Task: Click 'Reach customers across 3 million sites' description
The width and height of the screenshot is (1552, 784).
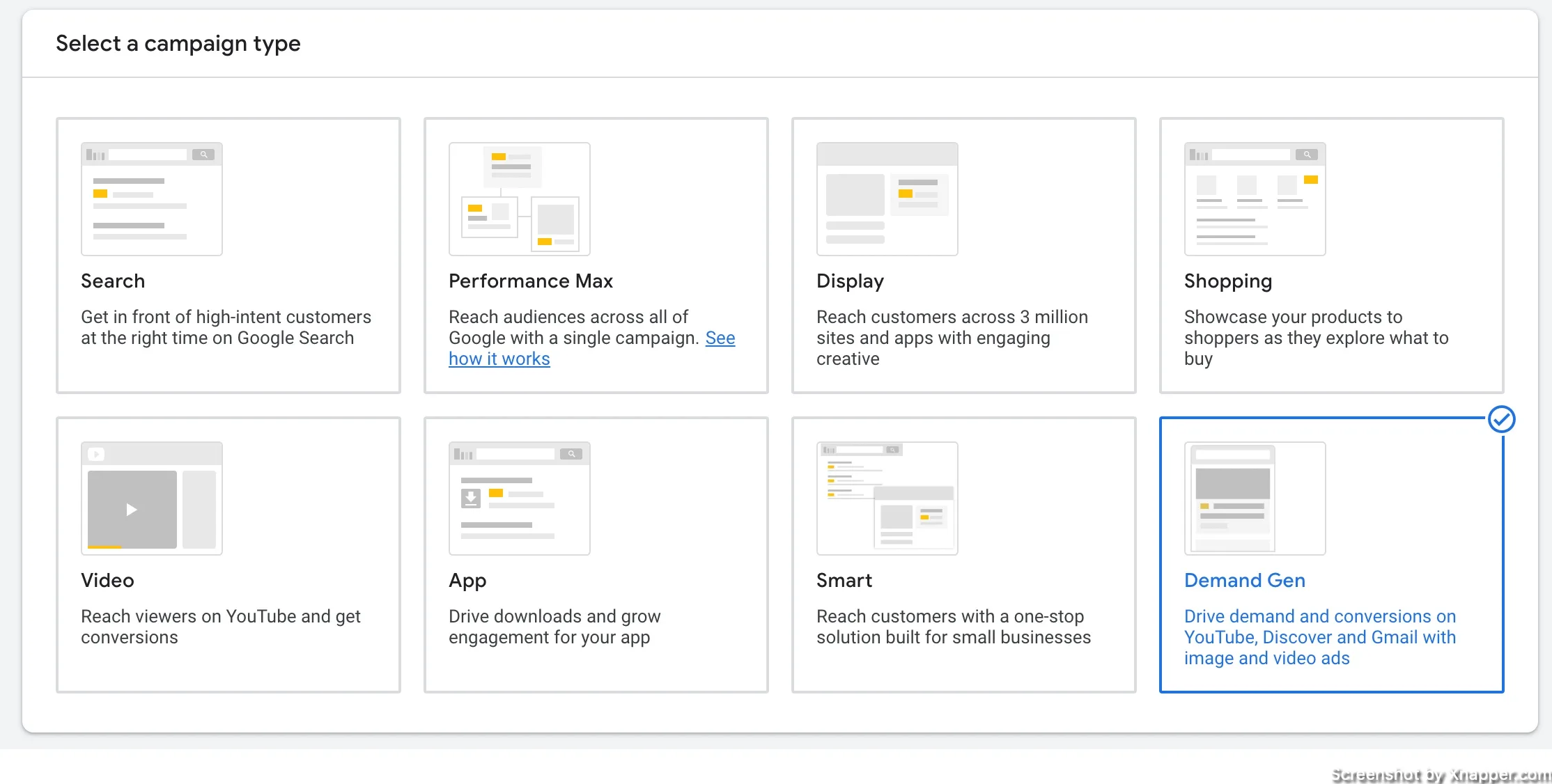Action: point(952,338)
